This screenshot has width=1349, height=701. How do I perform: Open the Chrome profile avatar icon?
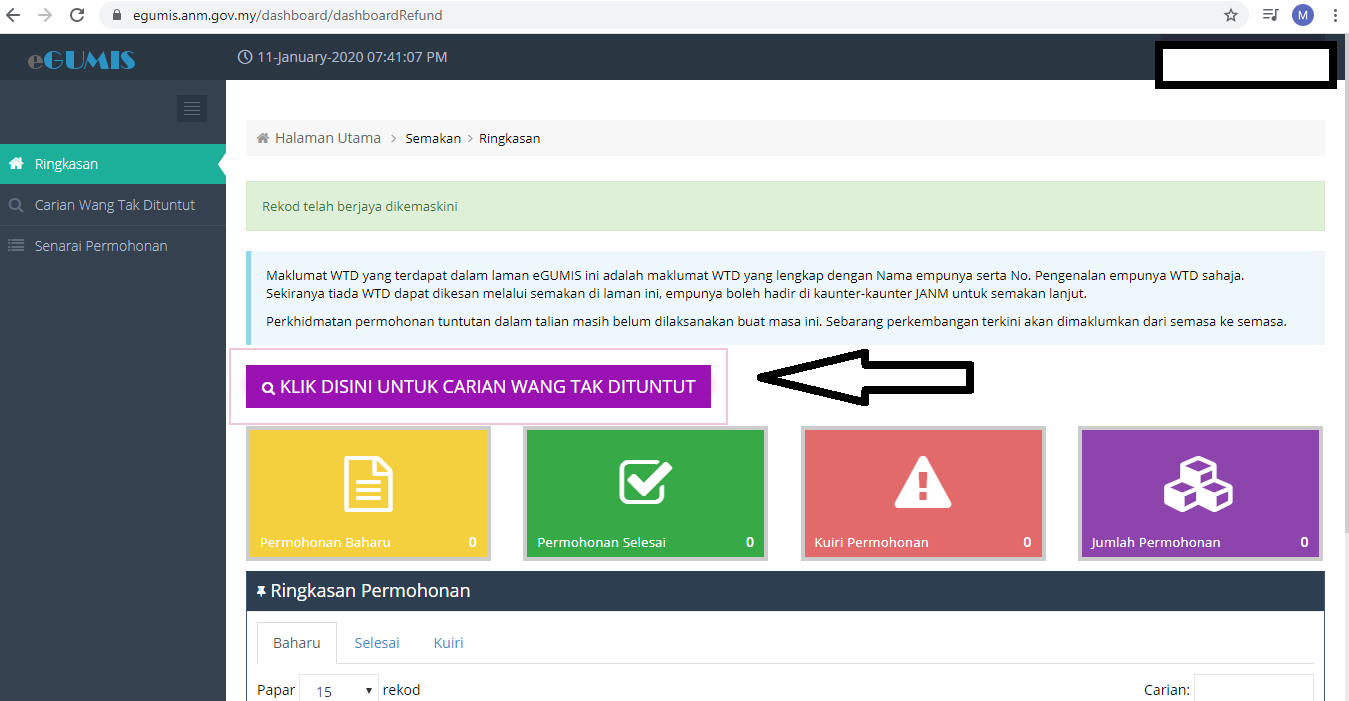(1302, 15)
